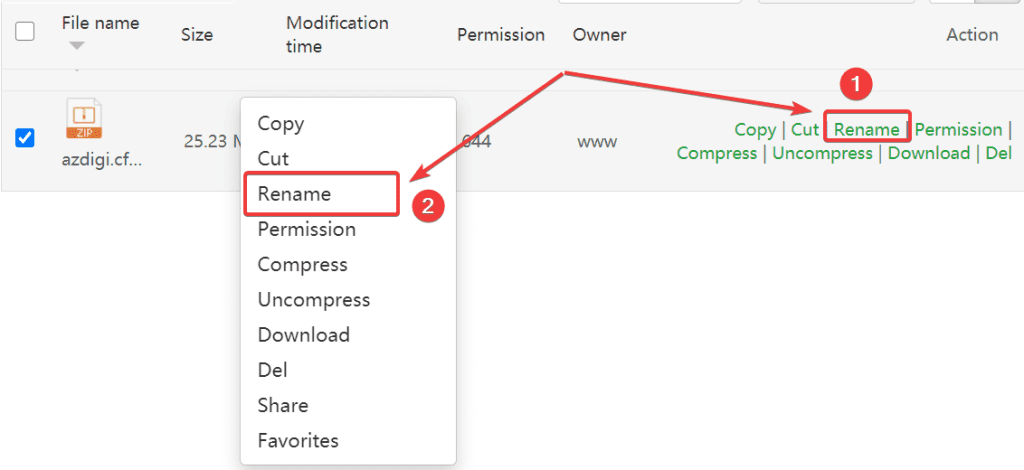Viewport: 1024px width, 470px height.
Task: Click the ZIP file icon
Action: point(84,120)
